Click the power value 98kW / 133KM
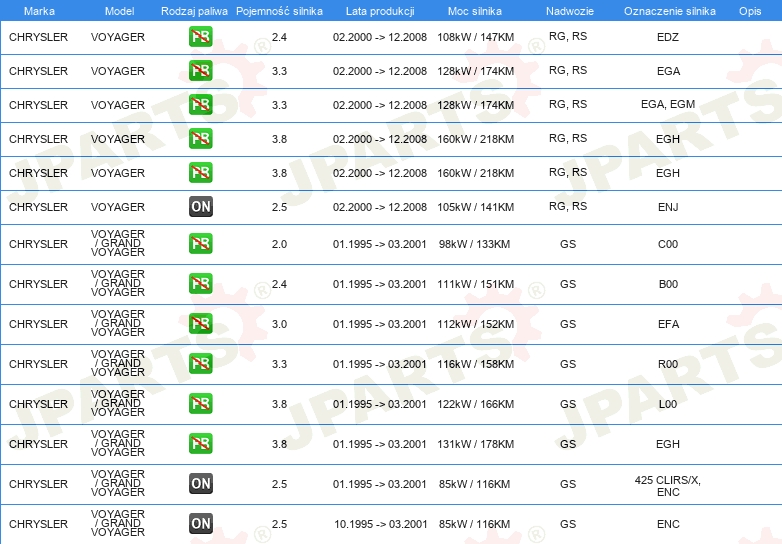This screenshot has height=544, width=782. click(x=474, y=244)
